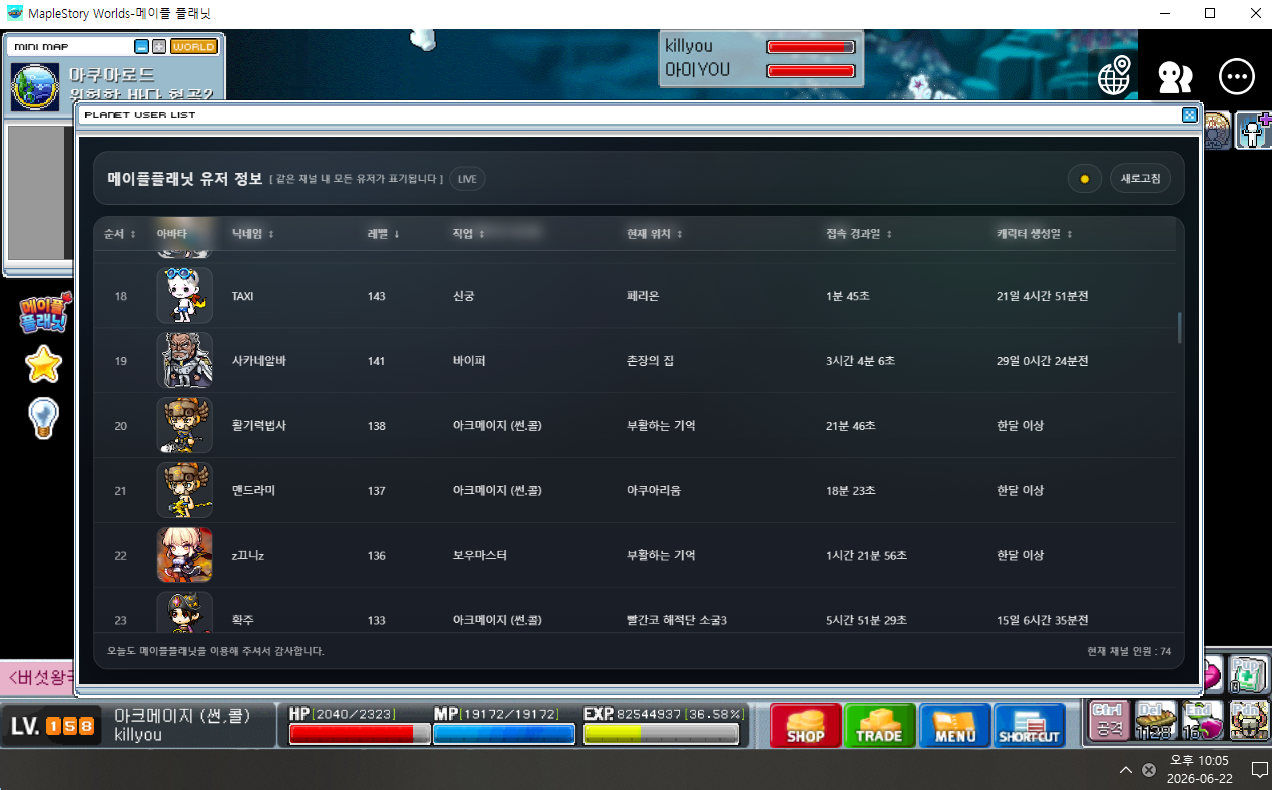Open the globe location pin icon

[x=1114, y=76]
